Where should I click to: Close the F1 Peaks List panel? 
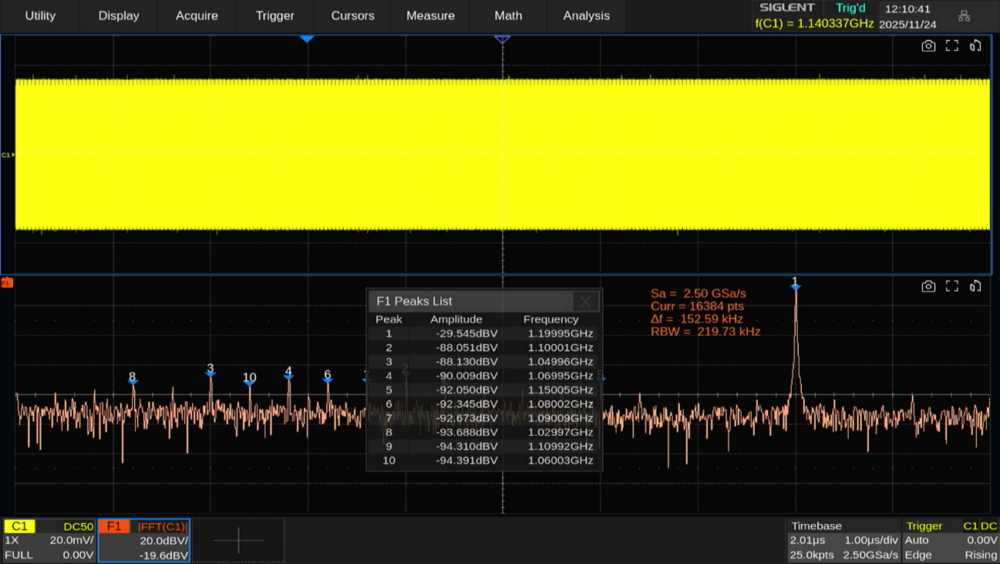click(x=586, y=301)
